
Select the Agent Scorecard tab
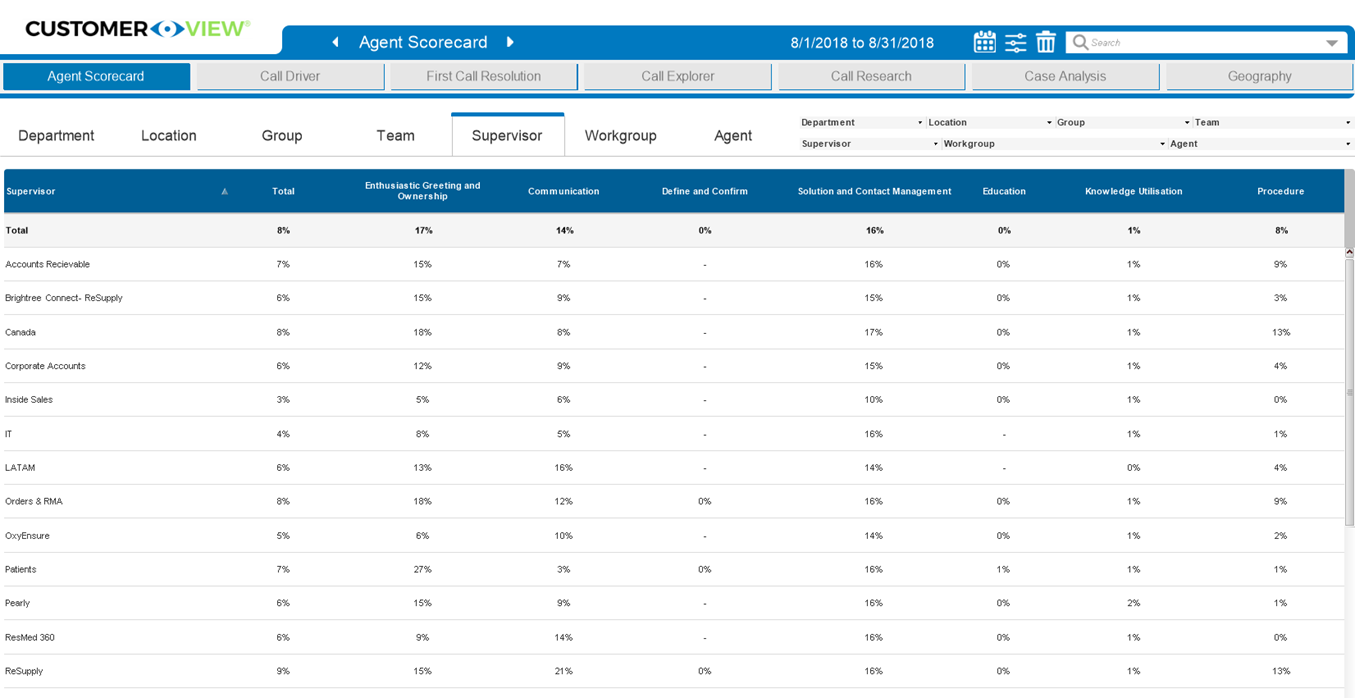coord(96,76)
